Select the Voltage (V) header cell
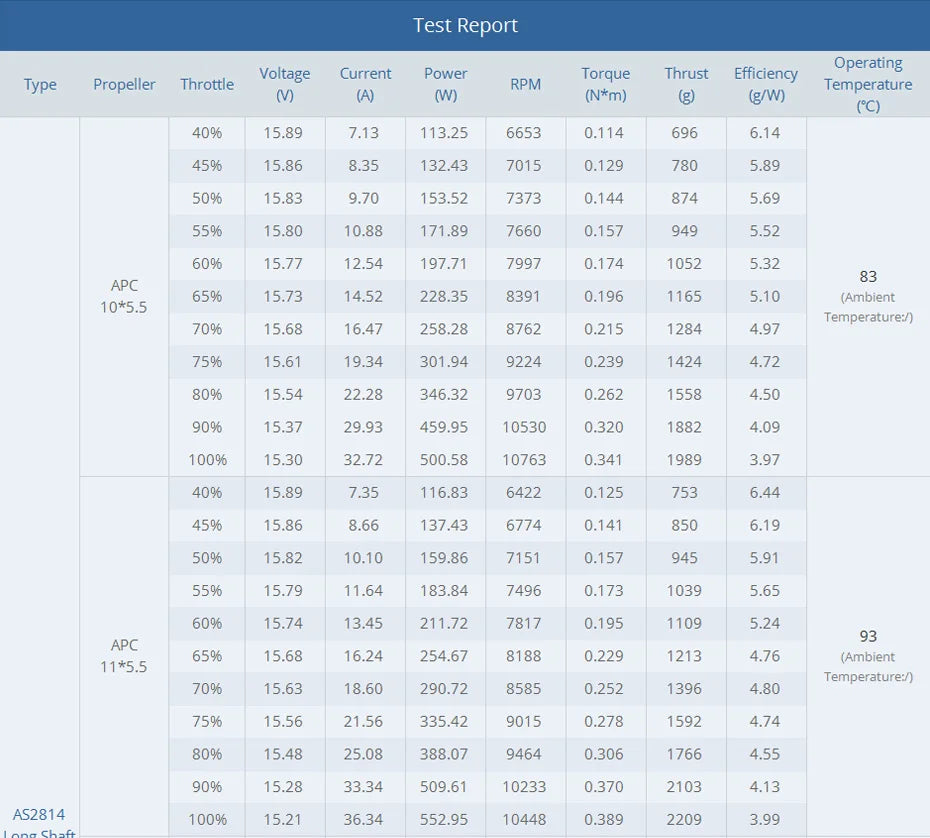 [x=284, y=84]
